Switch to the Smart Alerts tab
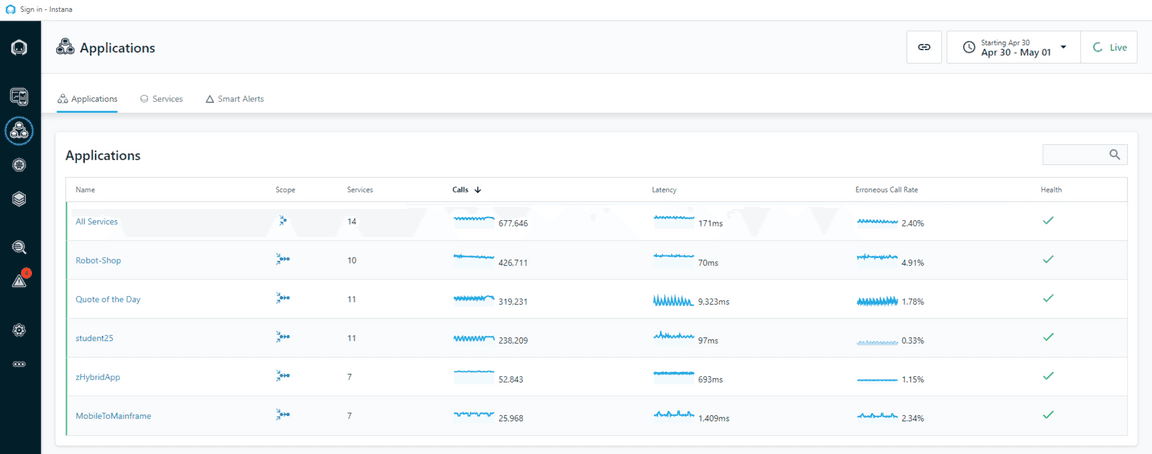1152x454 pixels. pyautogui.click(x=235, y=99)
